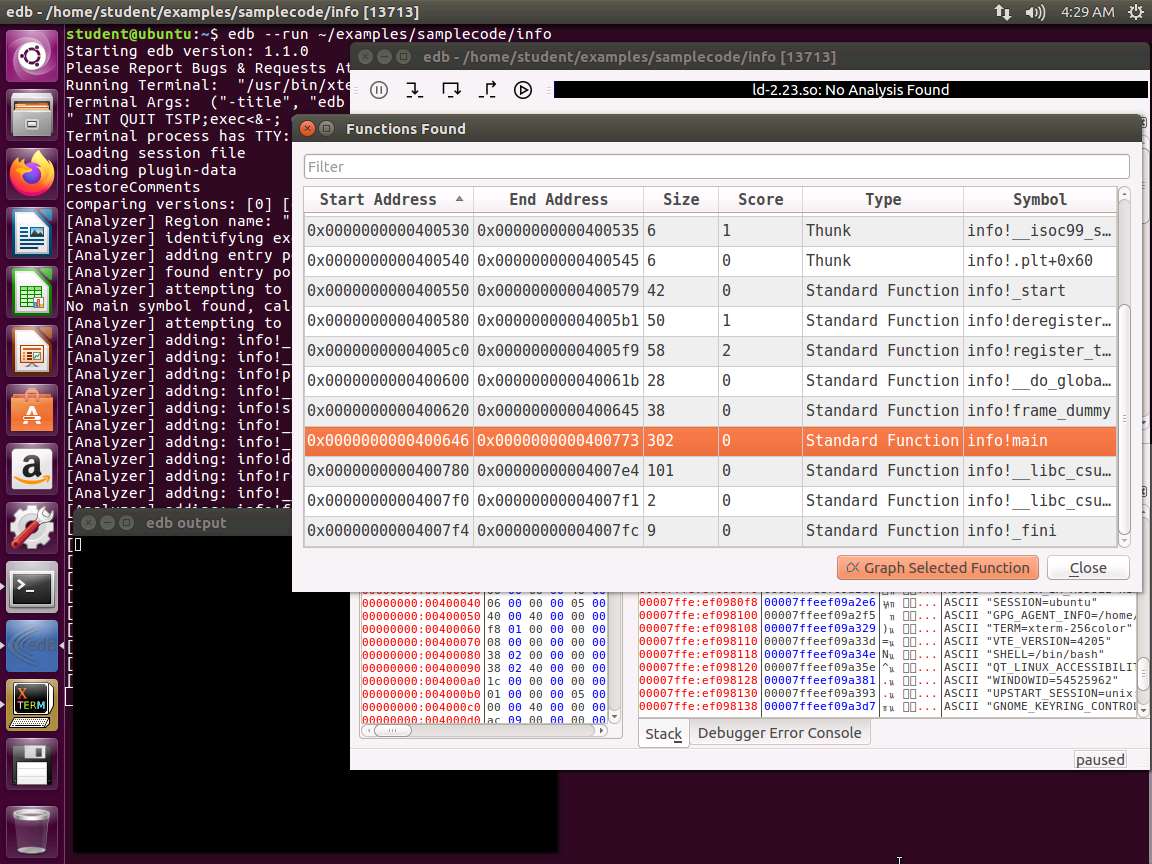Open the Debugger Error Console tab
1152x864 pixels.
pyautogui.click(x=779, y=733)
